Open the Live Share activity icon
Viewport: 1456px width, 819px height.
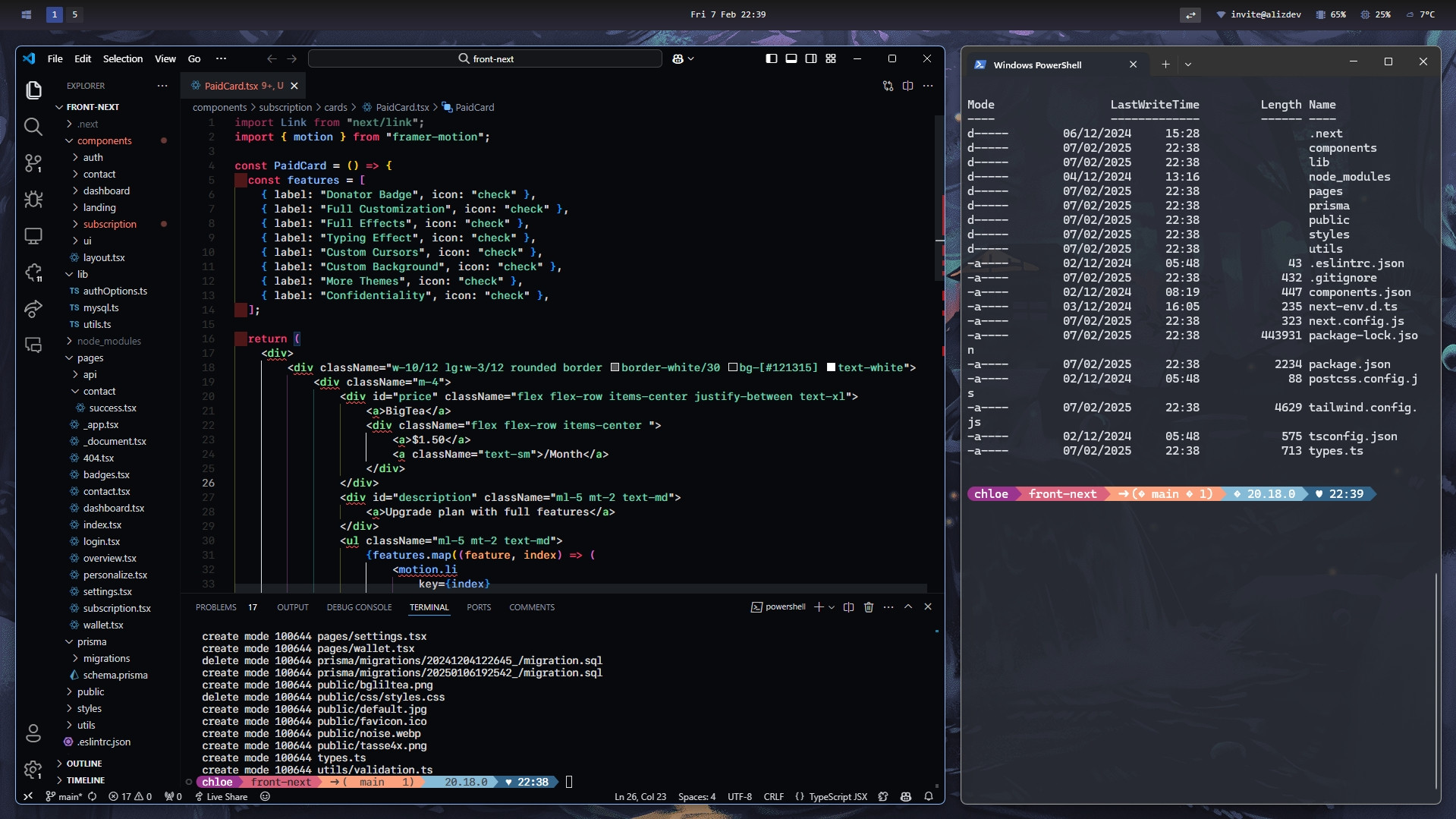[x=33, y=308]
